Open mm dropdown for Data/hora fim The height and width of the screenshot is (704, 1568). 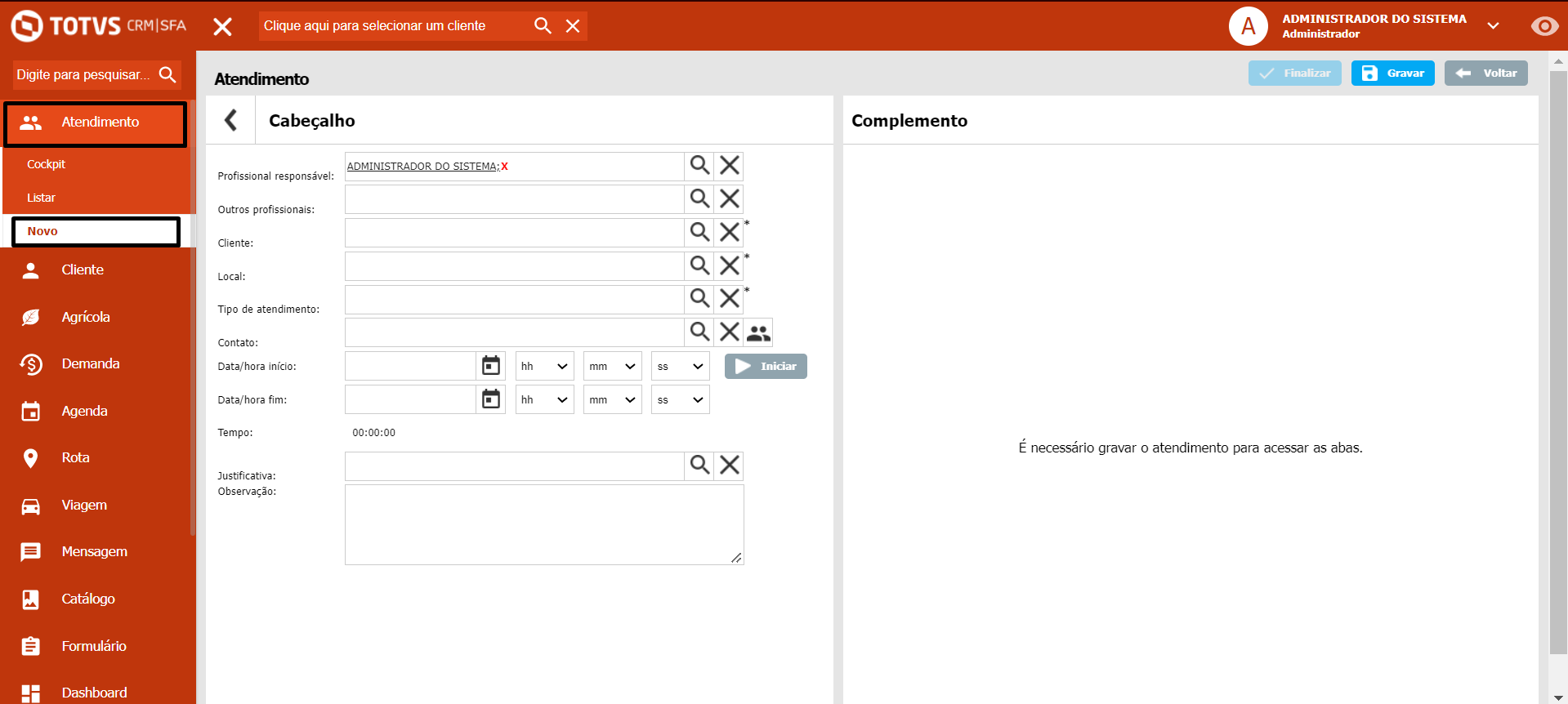pyautogui.click(x=613, y=399)
